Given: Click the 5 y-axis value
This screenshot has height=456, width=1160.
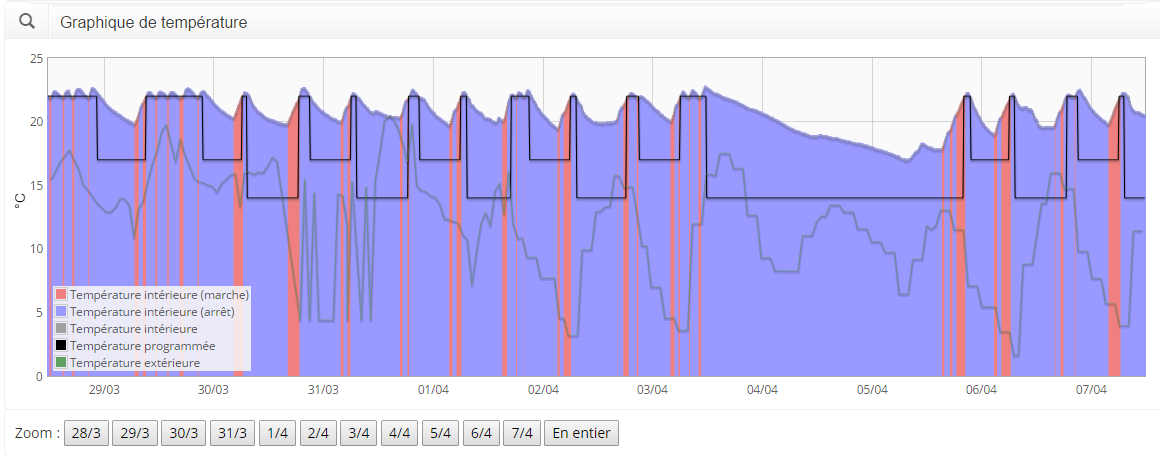Looking at the screenshot, I should [x=39, y=313].
